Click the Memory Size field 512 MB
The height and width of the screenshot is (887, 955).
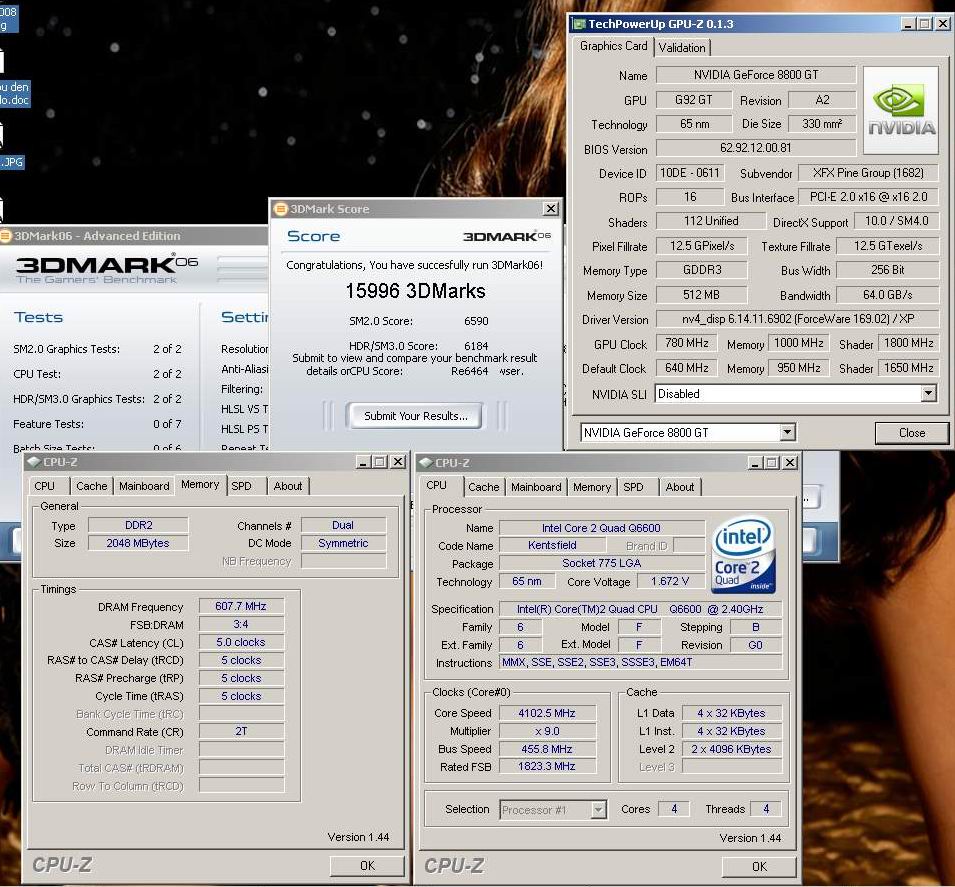pos(702,295)
